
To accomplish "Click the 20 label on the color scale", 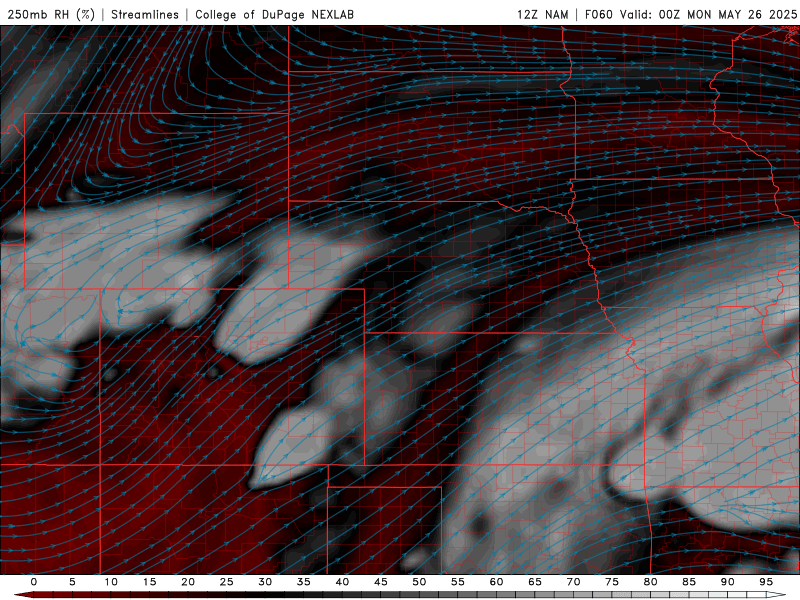I will point(188,582).
